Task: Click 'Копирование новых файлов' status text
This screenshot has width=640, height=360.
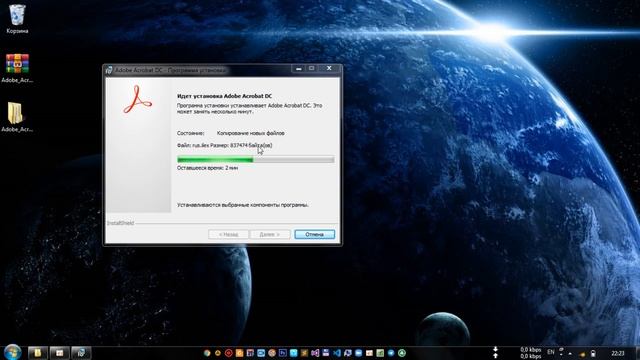Action: pyautogui.click(x=251, y=133)
